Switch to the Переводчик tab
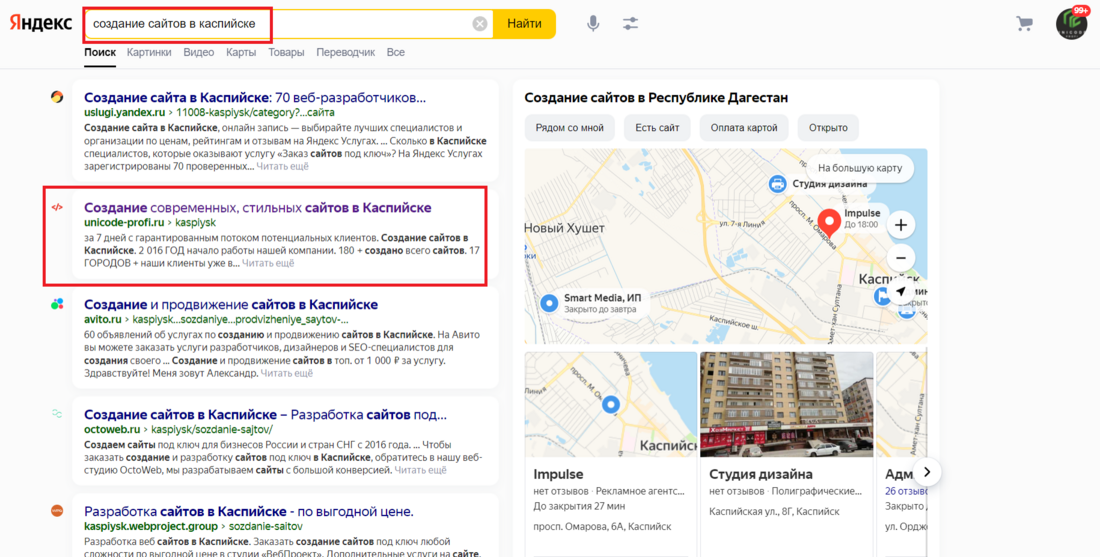The width and height of the screenshot is (1100, 557). [x=345, y=53]
